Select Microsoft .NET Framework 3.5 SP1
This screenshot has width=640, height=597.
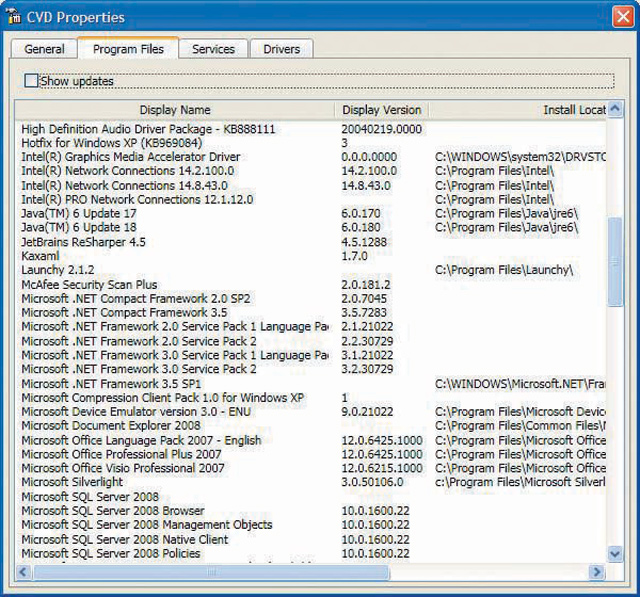[x=111, y=384]
